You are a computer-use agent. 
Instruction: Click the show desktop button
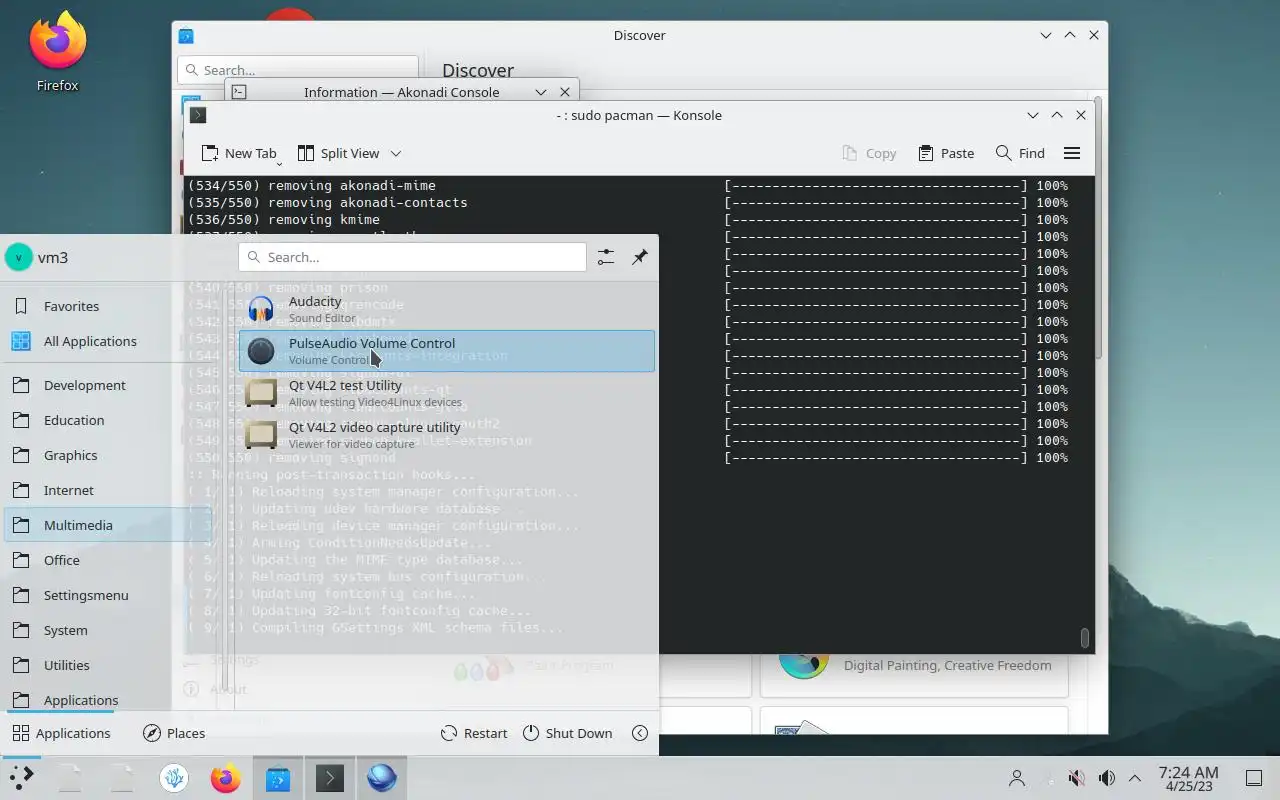tap(1254, 778)
